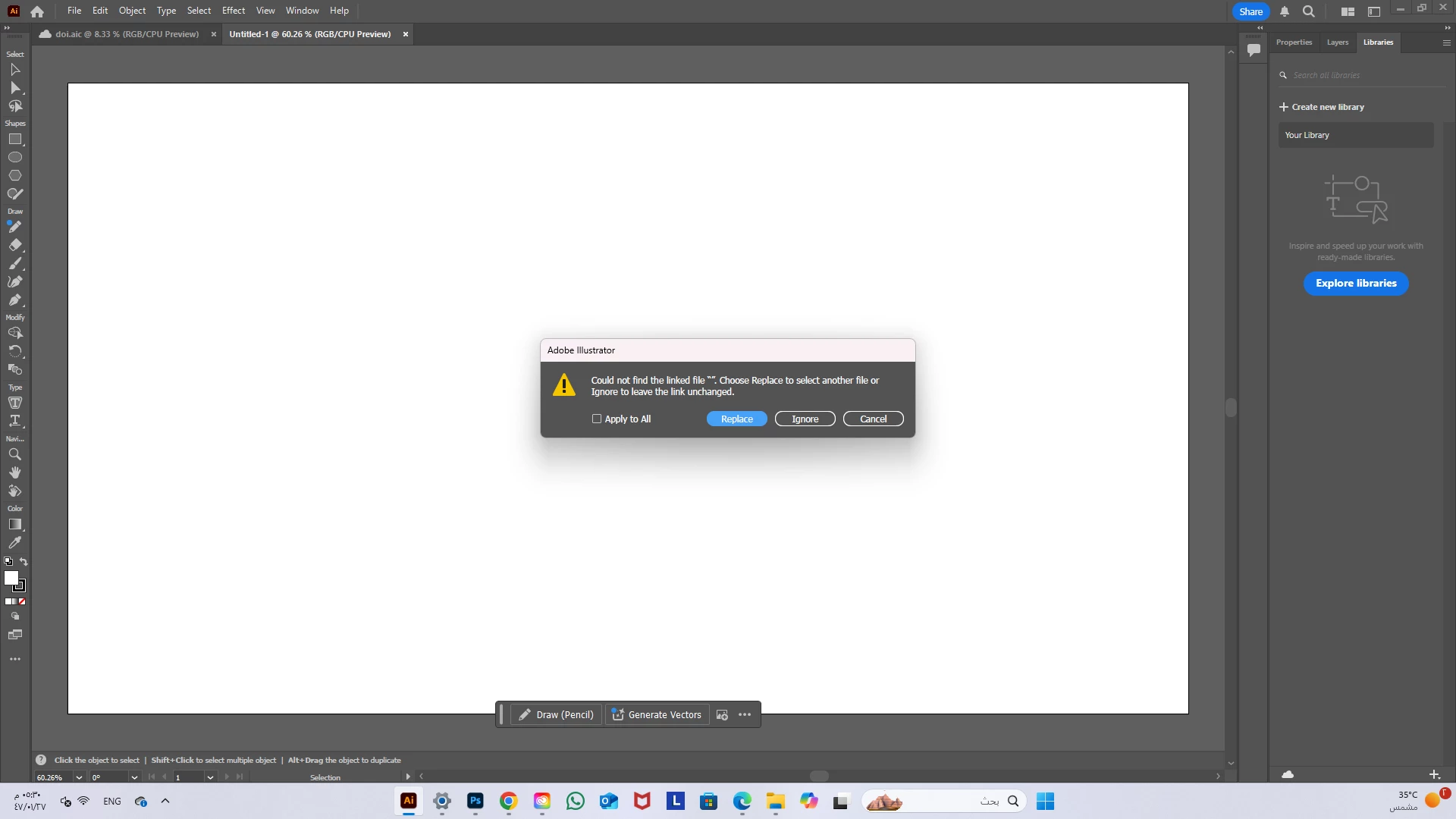Swap fill and stroke colors
1456x819 pixels.
[24, 562]
